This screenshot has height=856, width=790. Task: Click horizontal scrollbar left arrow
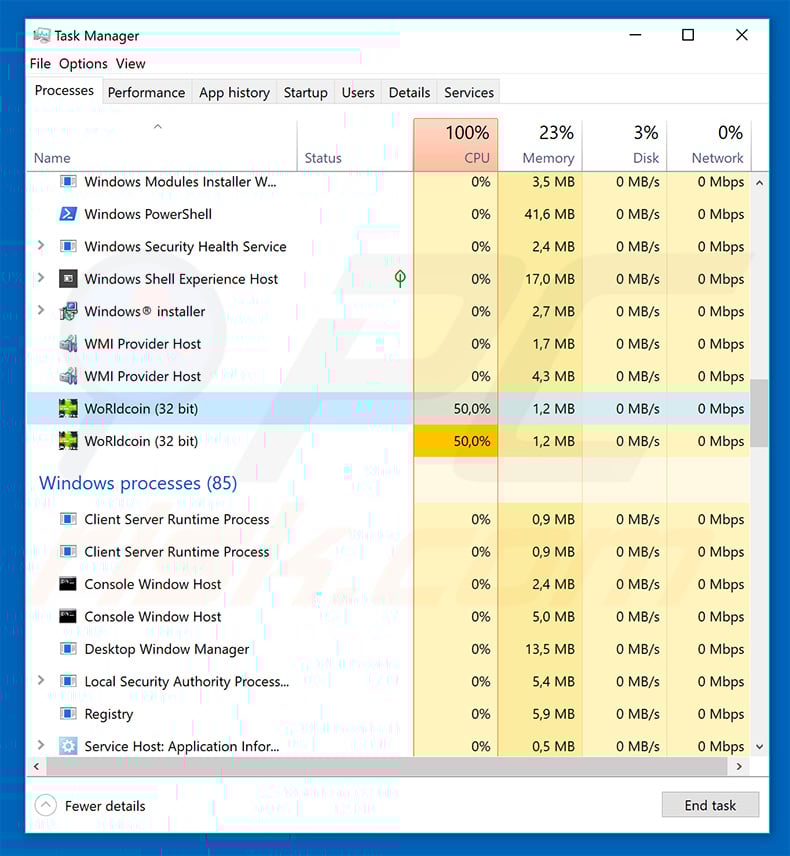point(36,766)
